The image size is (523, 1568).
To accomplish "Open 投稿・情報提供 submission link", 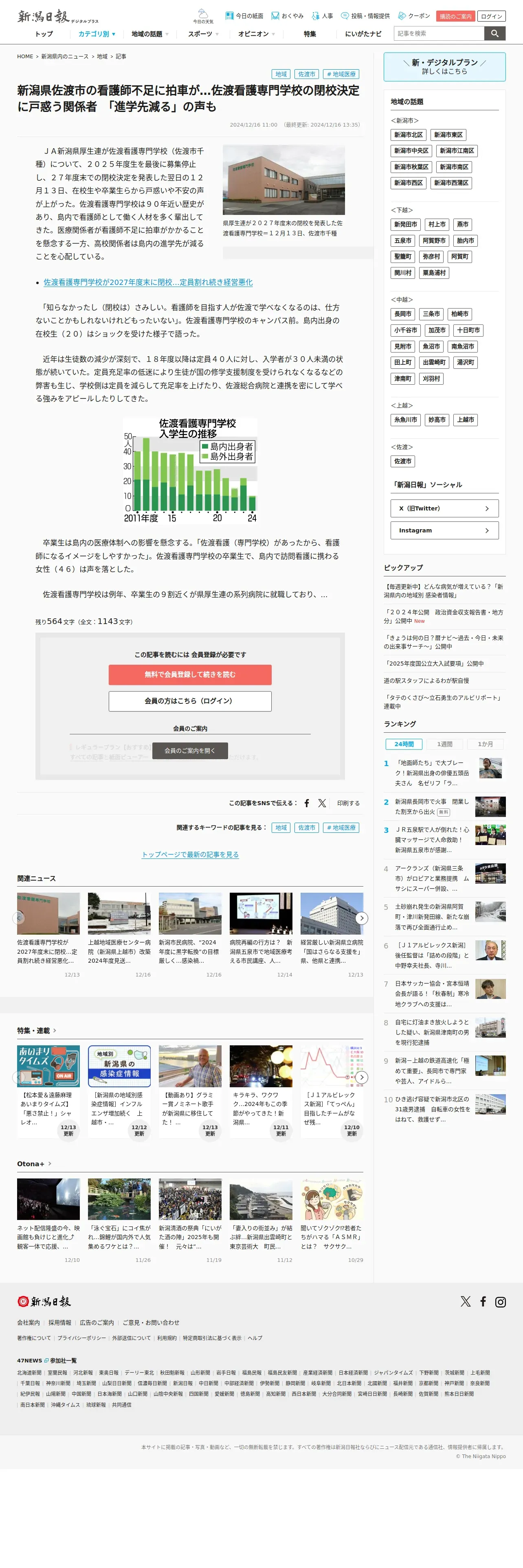I will coord(365,16).
